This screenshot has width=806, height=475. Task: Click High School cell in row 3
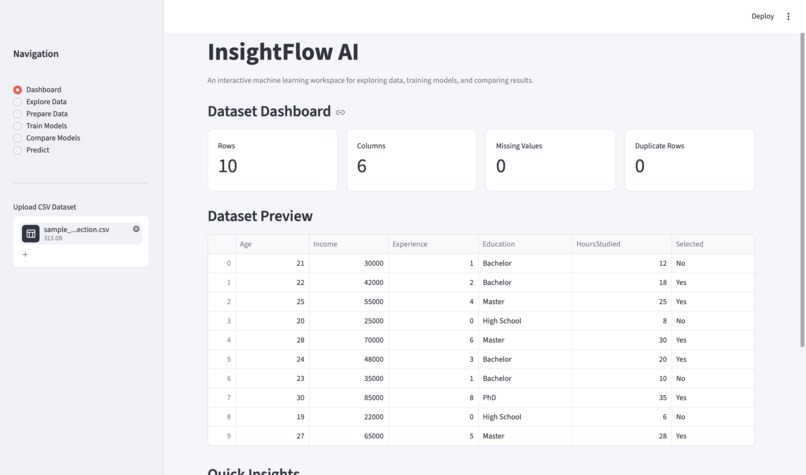point(525,321)
